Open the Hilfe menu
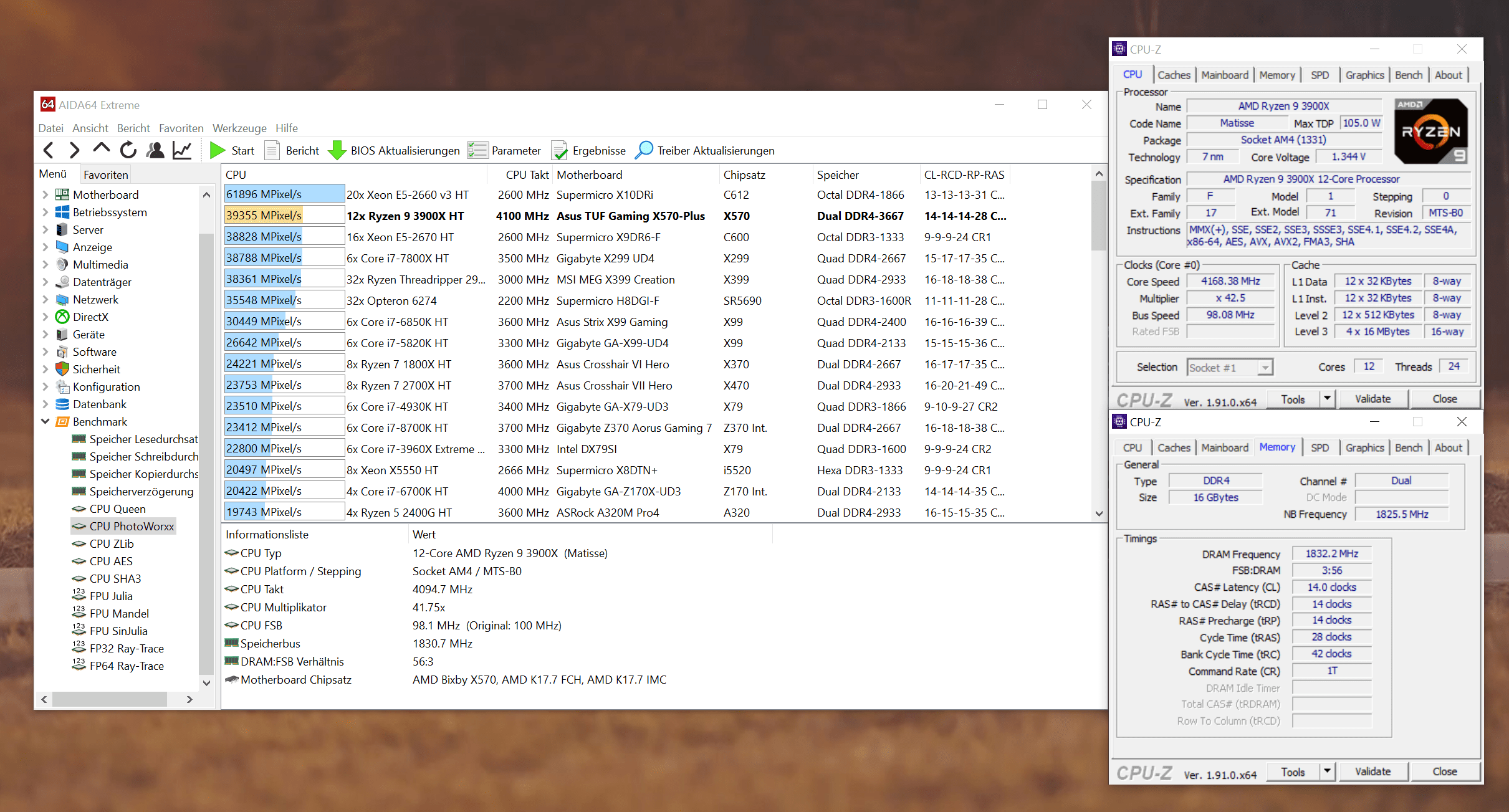 [x=287, y=128]
